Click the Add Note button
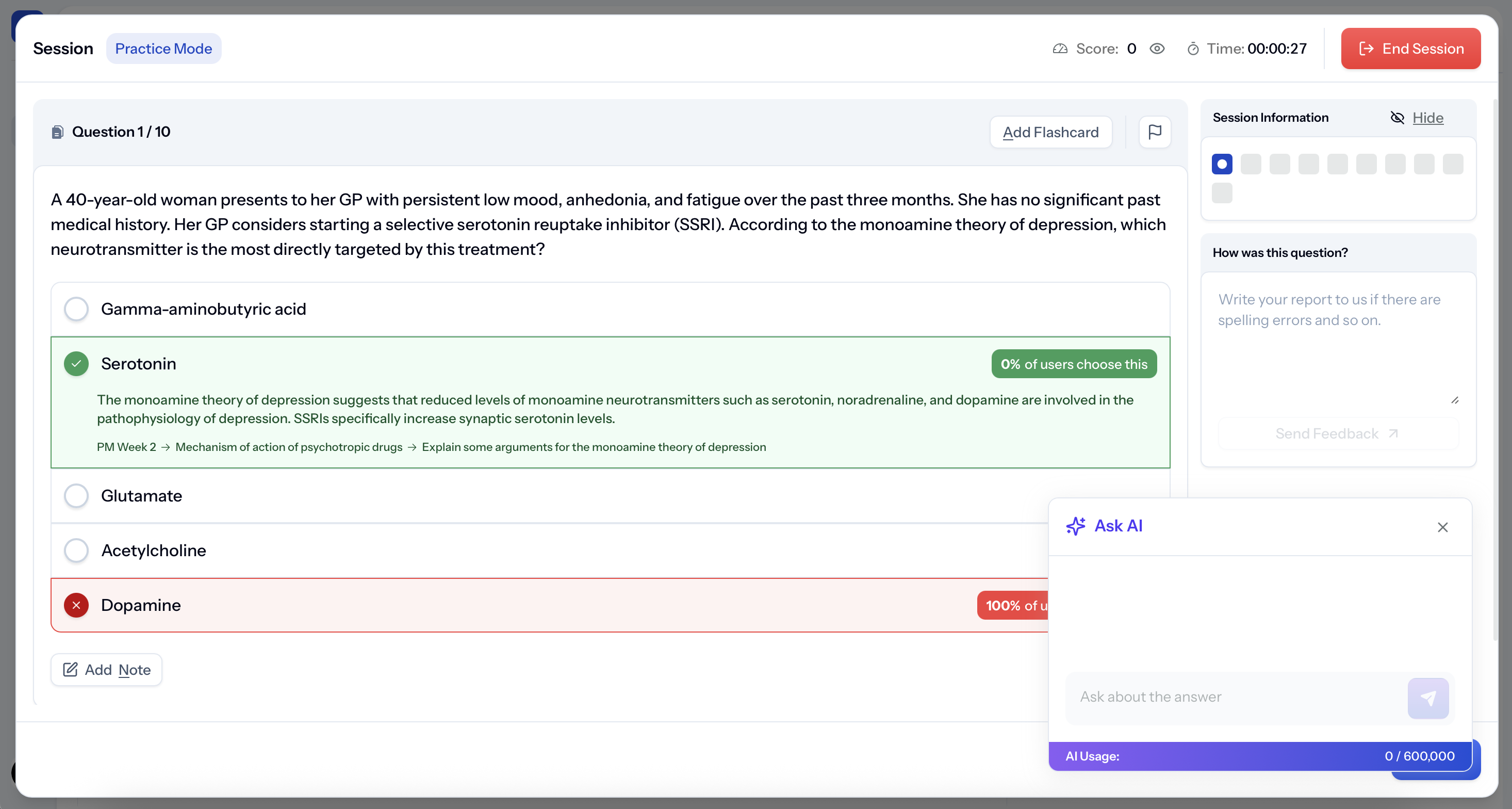This screenshot has width=1512, height=809. coord(106,670)
